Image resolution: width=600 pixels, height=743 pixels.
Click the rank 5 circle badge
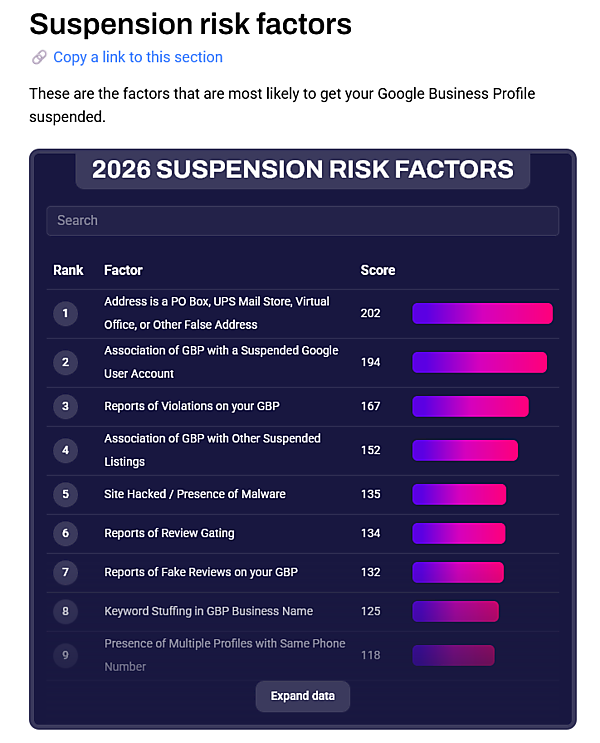pyautogui.click(x=65, y=494)
